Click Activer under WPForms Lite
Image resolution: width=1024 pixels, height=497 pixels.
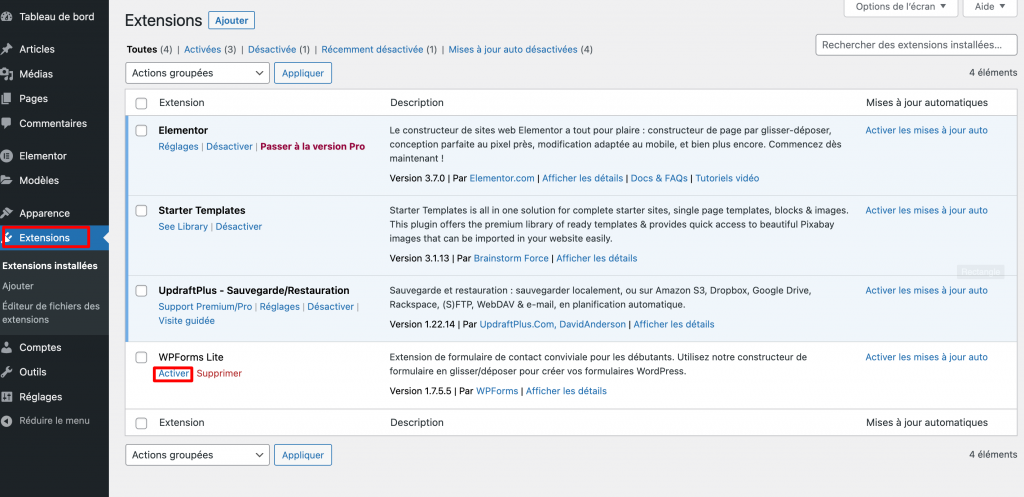point(174,373)
